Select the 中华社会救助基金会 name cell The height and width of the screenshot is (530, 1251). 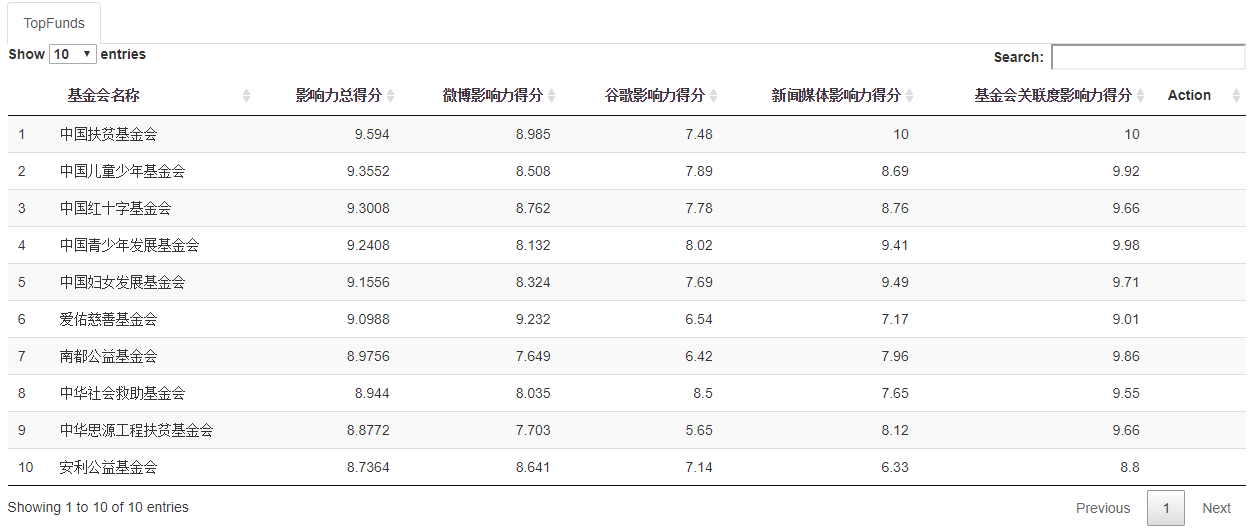click(122, 393)
